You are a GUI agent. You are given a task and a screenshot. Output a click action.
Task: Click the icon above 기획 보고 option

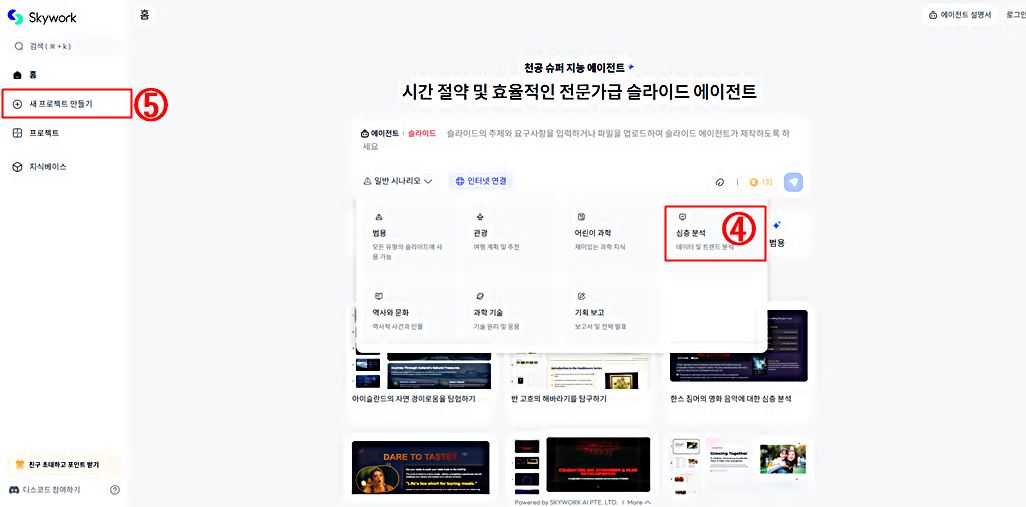pyautogui.click(x=580, y=296)
